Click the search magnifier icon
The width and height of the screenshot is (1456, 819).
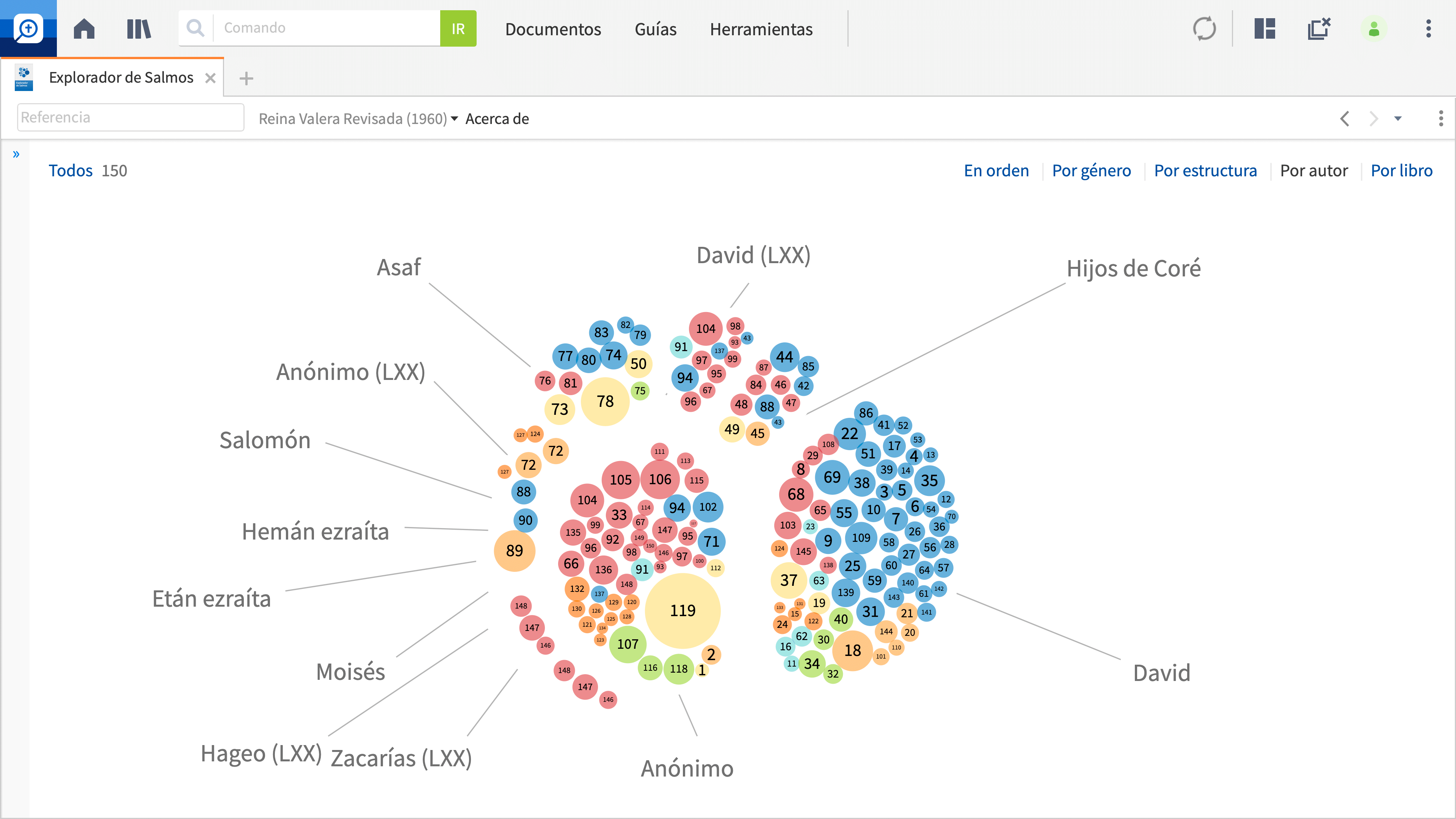click(195, 28)
